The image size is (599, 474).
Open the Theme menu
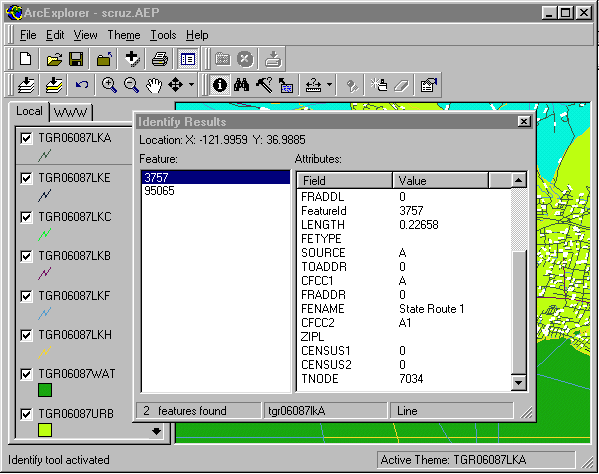(x=124, y=35)
